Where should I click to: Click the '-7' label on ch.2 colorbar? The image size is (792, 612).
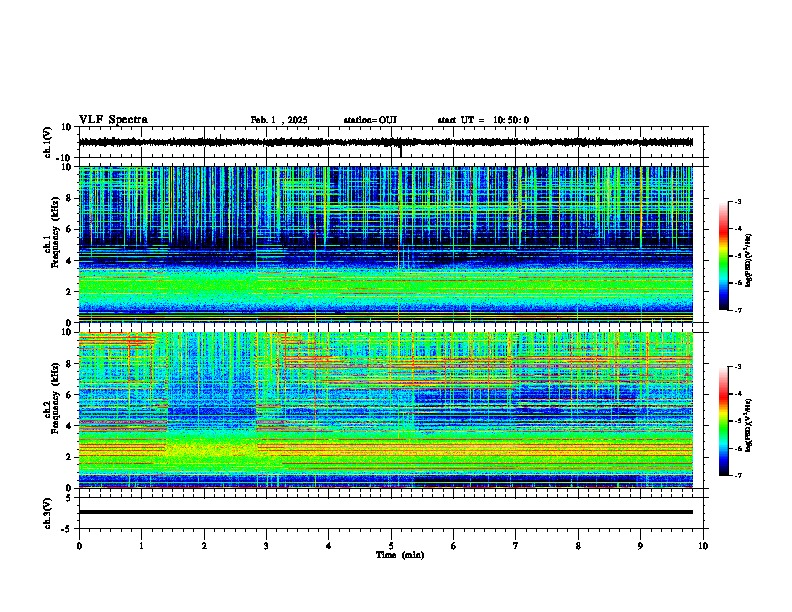click(738, 476)
